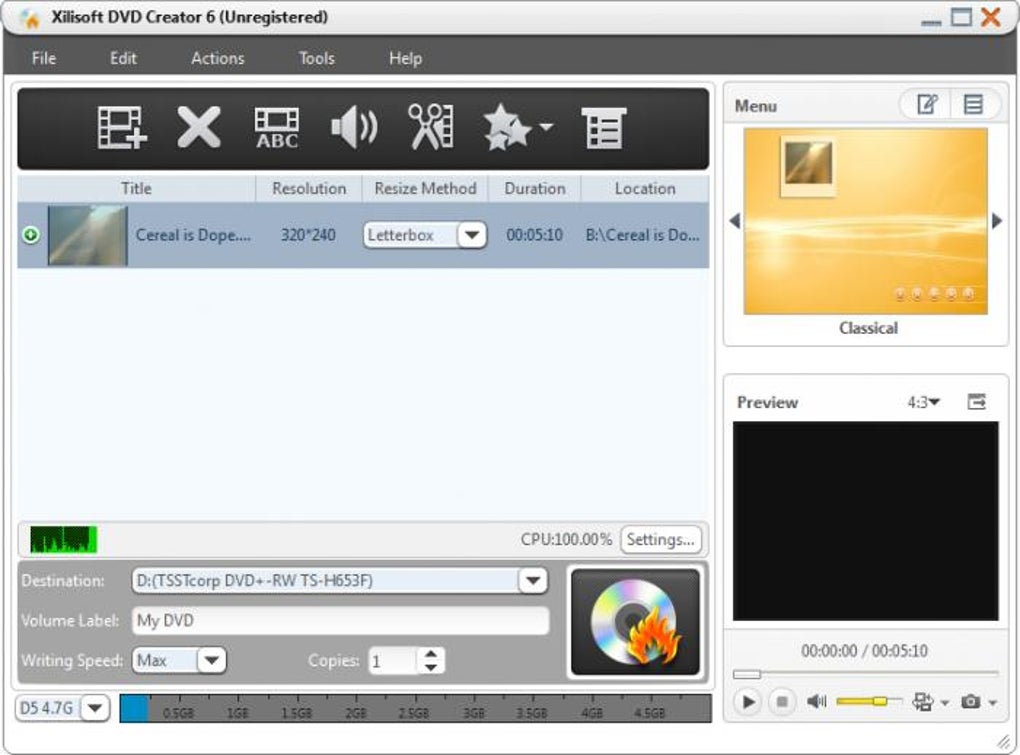Click the Edit Menu pencil icon
Image resolution: width=1020 pixels, height=755 pixels.
click(927, 104)
